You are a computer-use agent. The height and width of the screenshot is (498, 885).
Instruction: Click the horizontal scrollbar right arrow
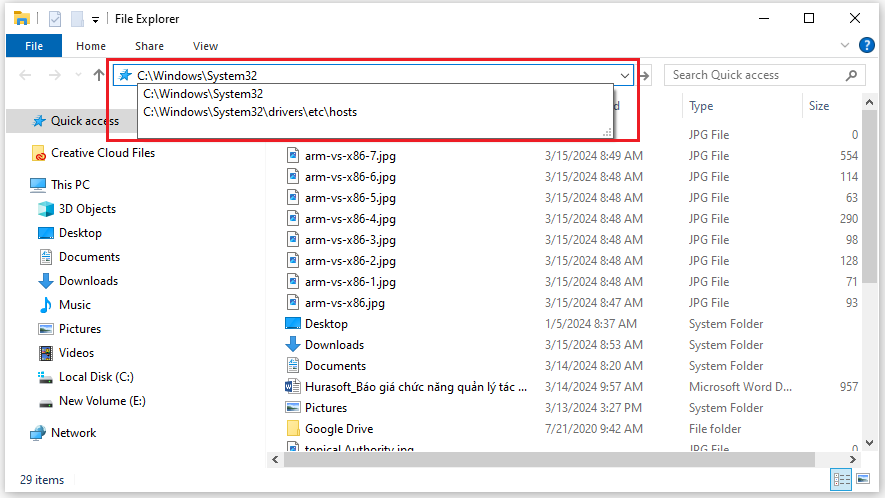coord(853,460)
